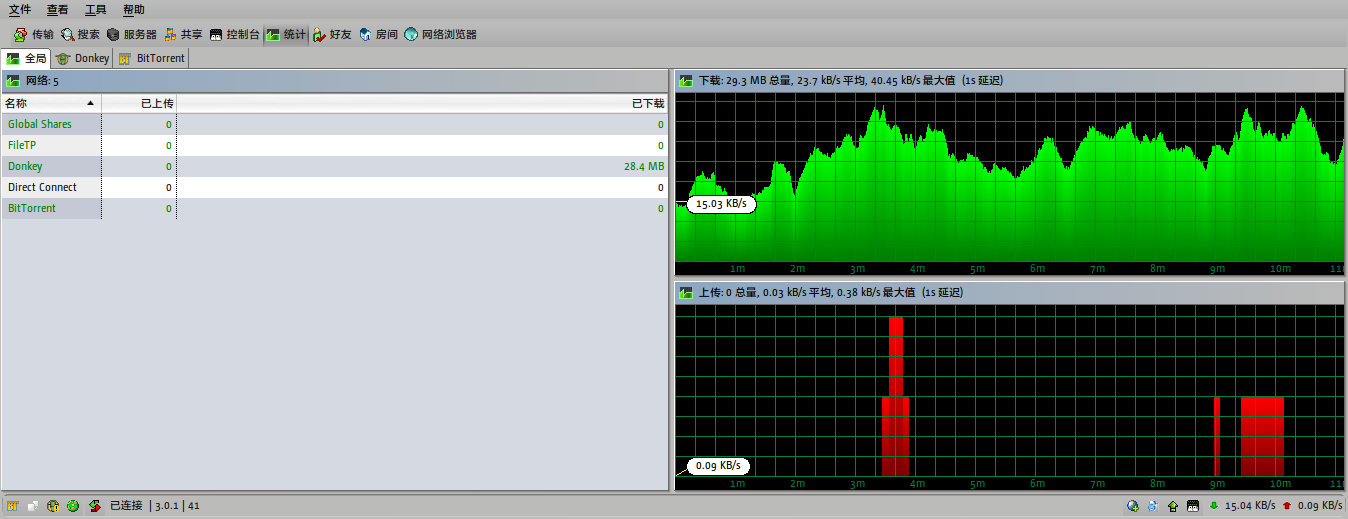Image resolution: width=1348 pixels, height=519 pixels.
Task: Open the 传输 transfers view in the toolbar
Action: pos(33,34)
